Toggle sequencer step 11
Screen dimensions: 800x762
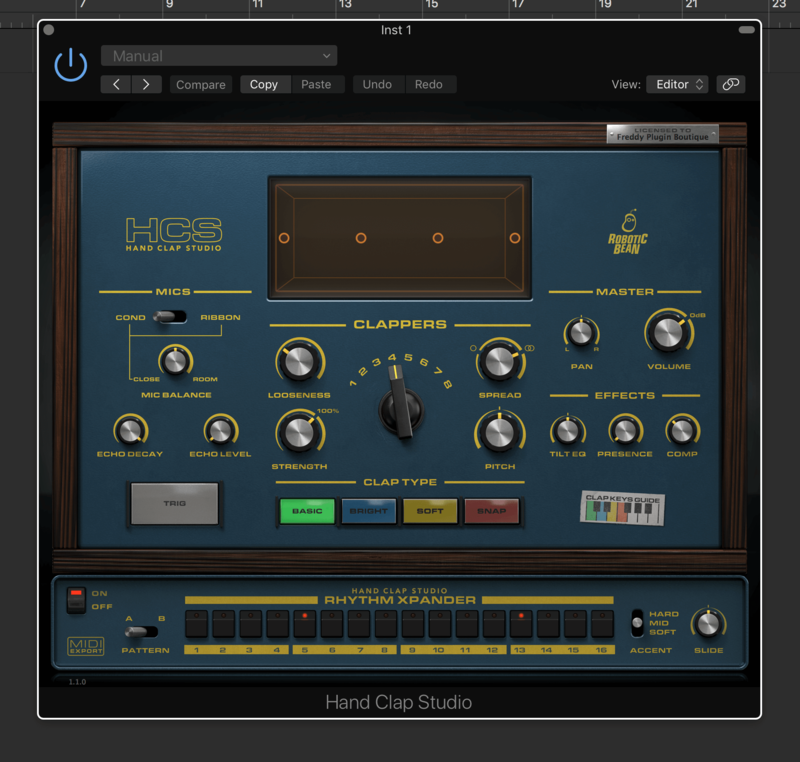(467, 623)
